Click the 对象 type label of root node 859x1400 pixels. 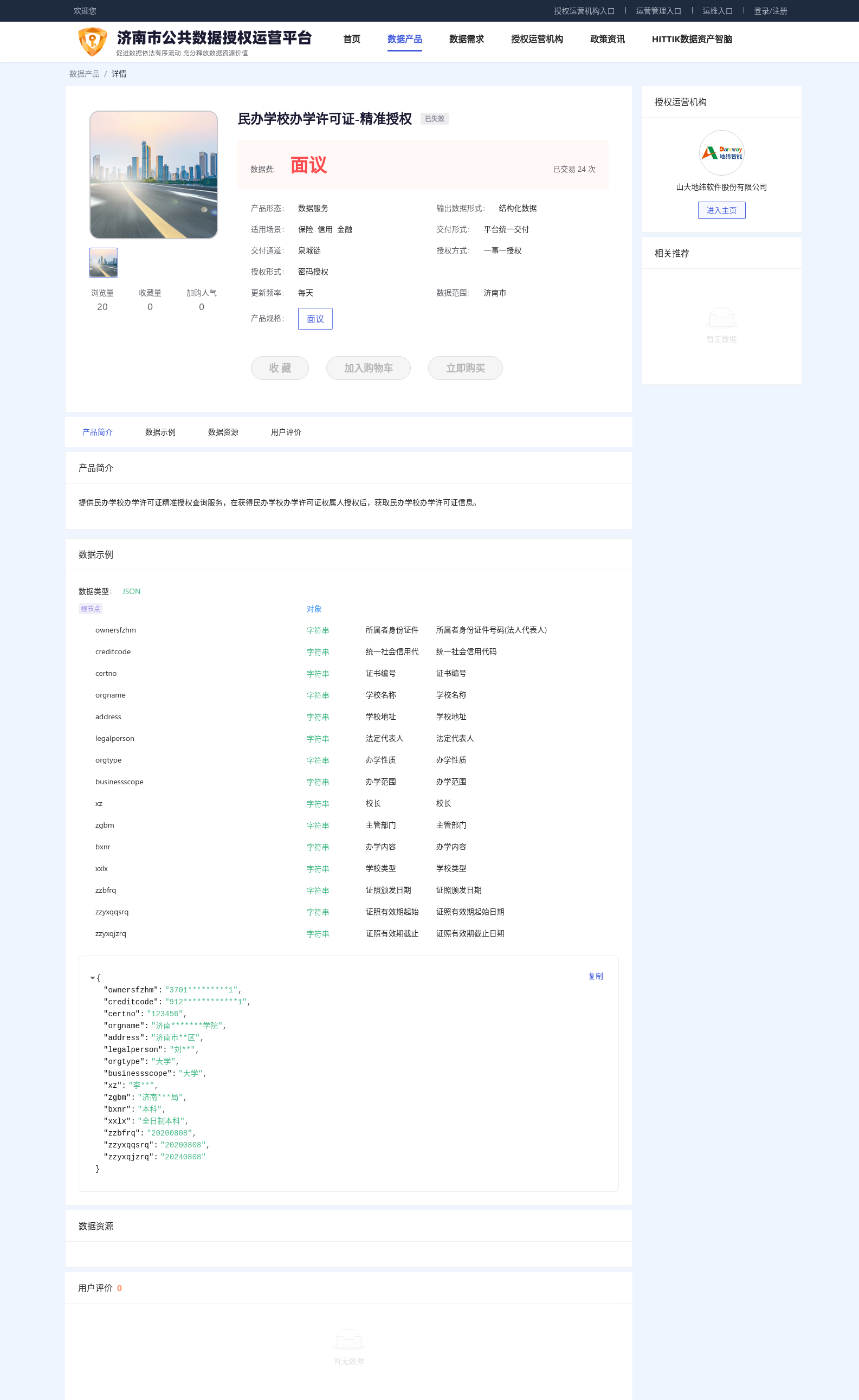[x=314, y=609]
